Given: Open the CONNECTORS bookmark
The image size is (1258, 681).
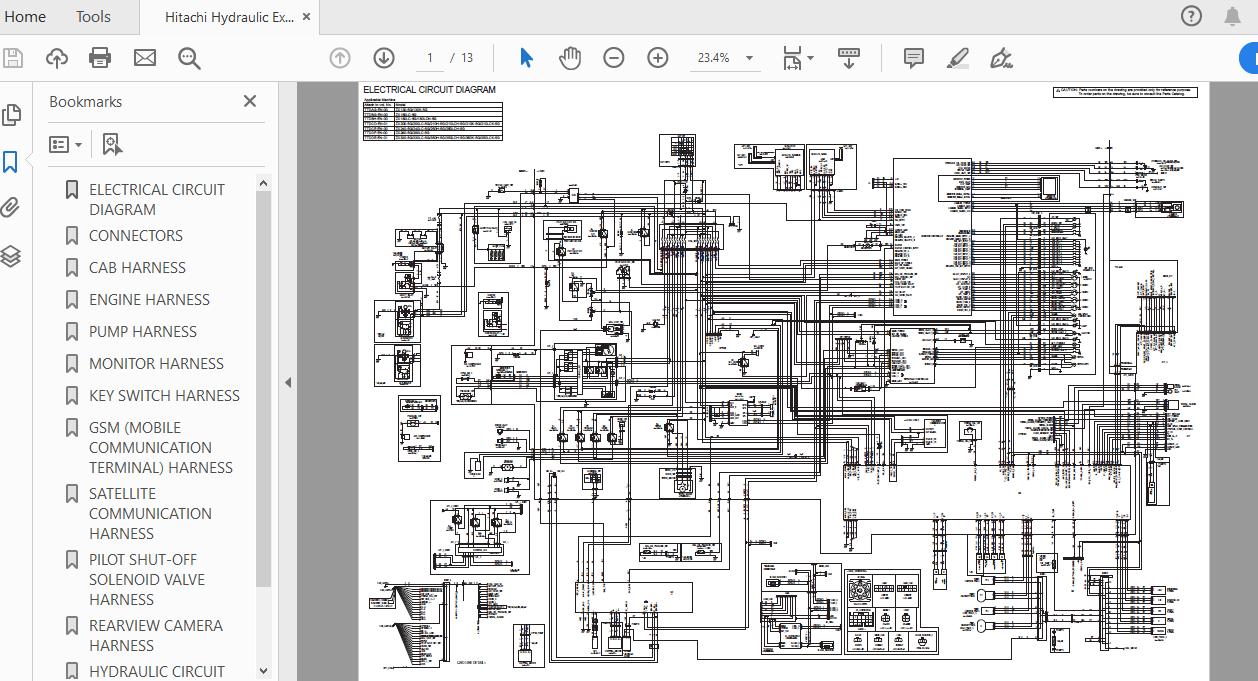Looking at the screenshot, I should click(x=136, y=236).
